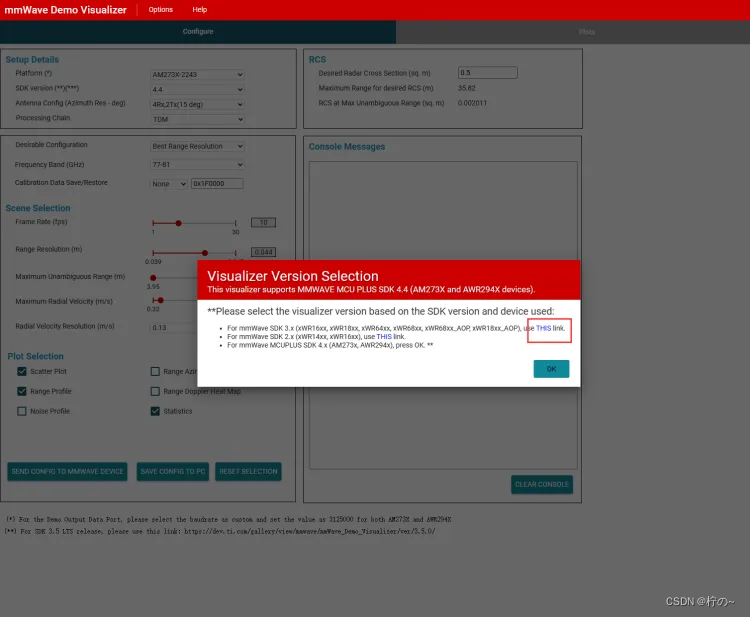
Task: Expand the Platform dropdown showing AM273X-2243
Action: tap(197, 75)
